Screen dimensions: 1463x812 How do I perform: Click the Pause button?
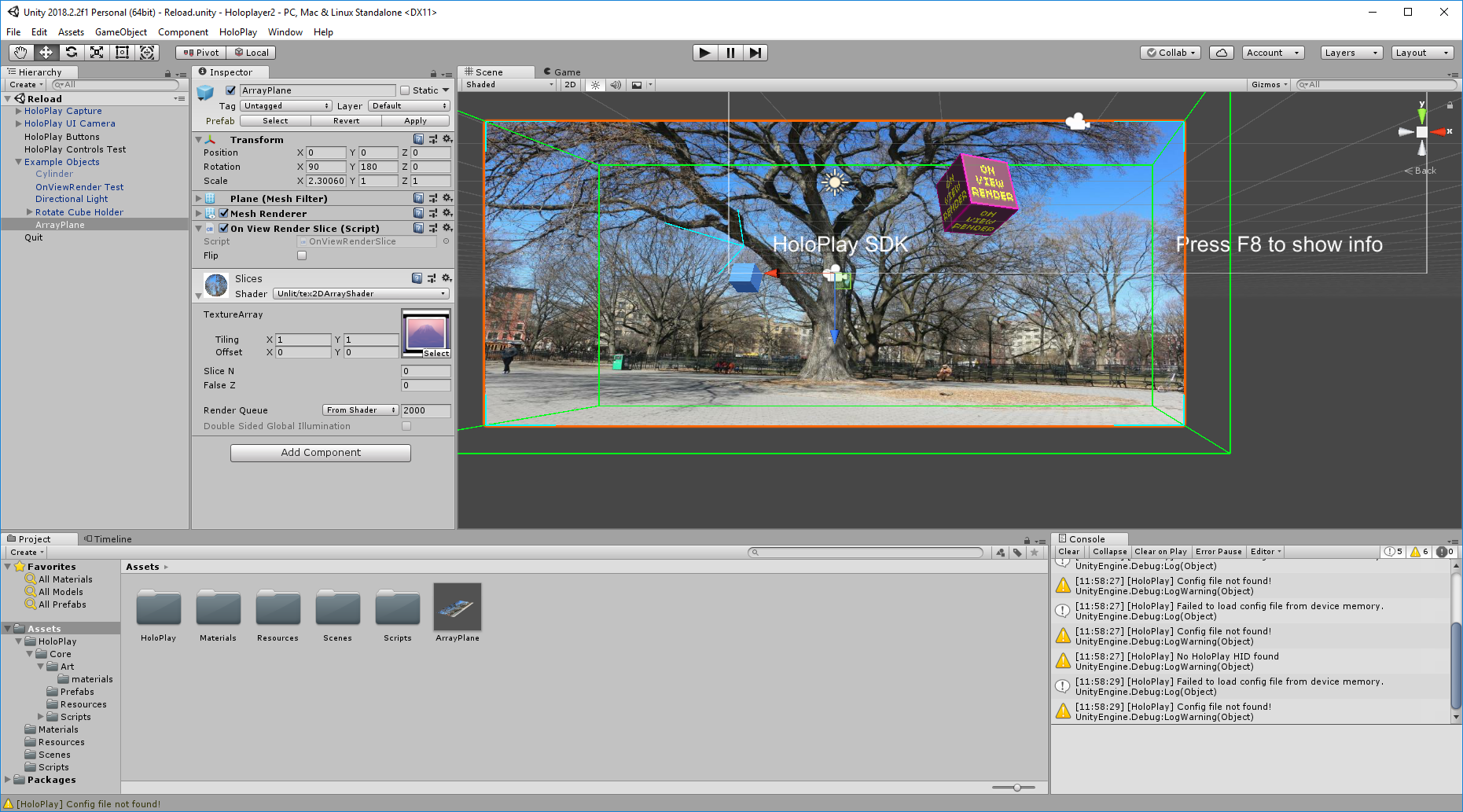[730, 53]
